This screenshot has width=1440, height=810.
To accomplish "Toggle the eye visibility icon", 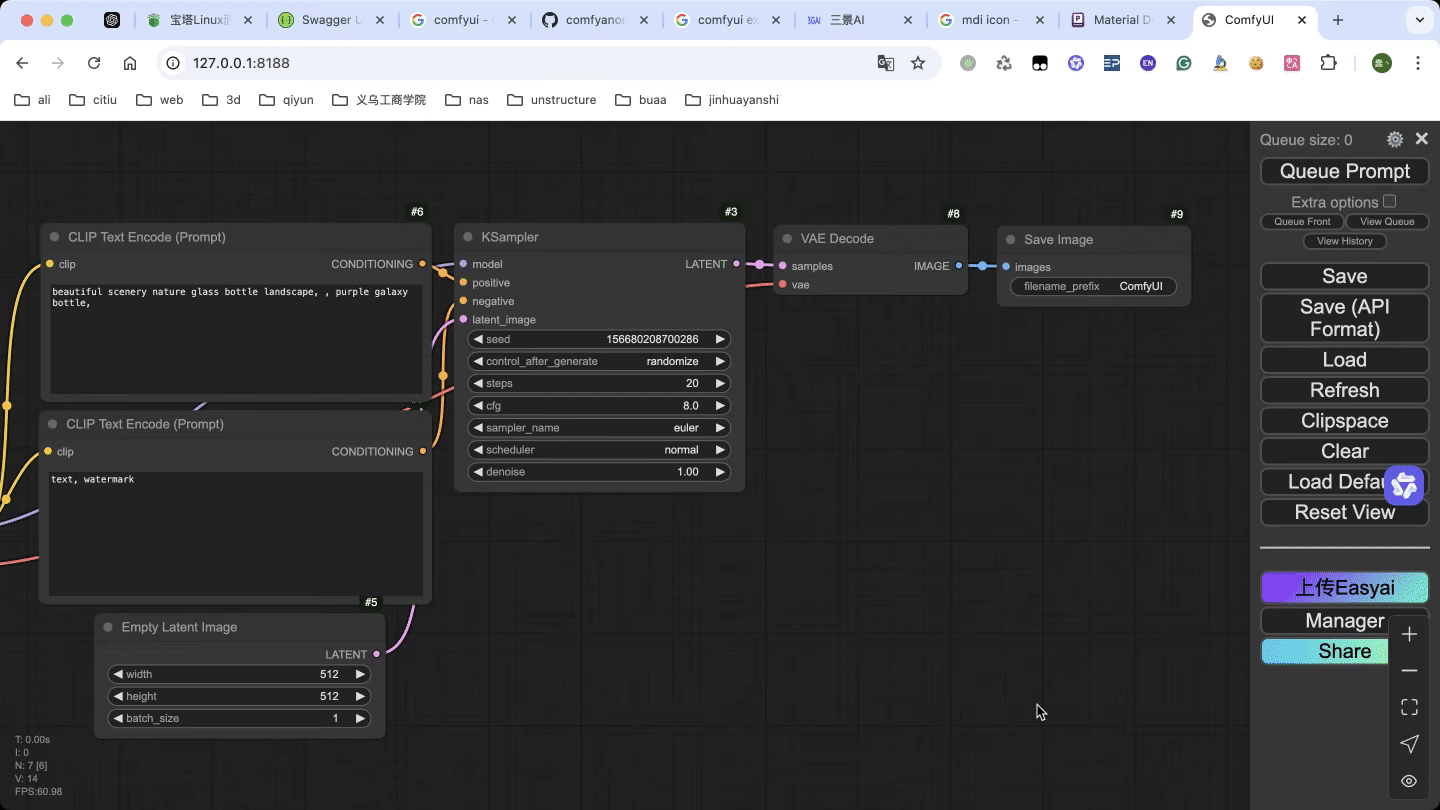I will click(1409, 781).
